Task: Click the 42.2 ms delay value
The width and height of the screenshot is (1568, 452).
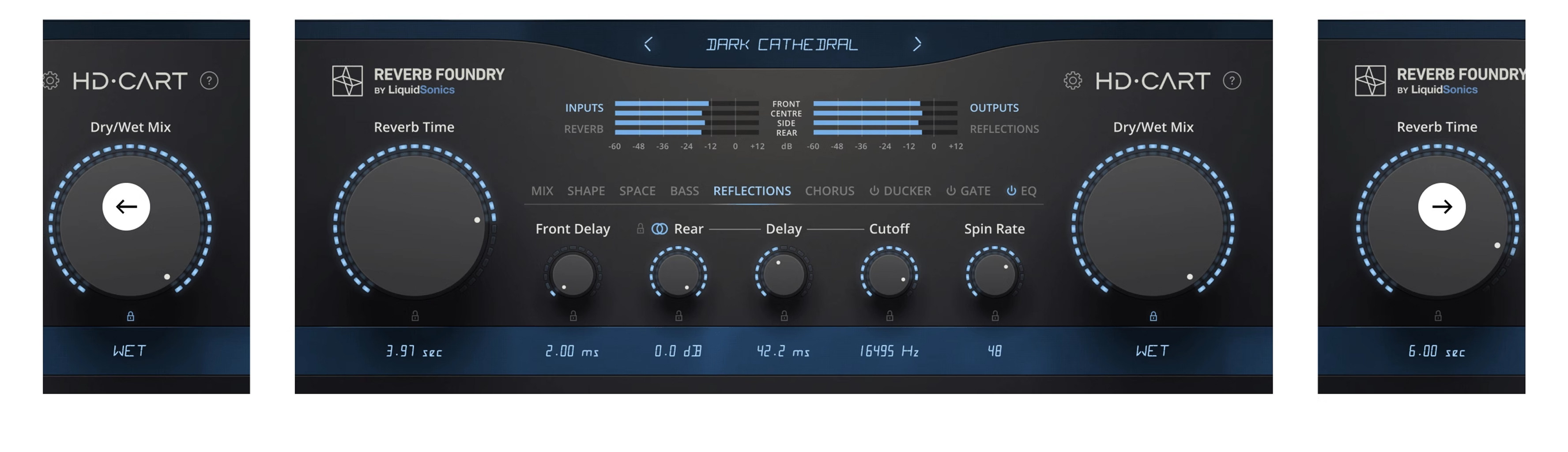Action: (x=784, y=351)
